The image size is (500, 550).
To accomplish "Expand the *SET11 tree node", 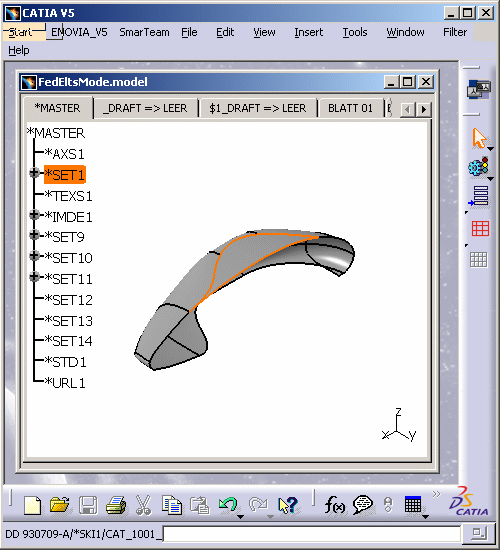I will pos(34,277).
